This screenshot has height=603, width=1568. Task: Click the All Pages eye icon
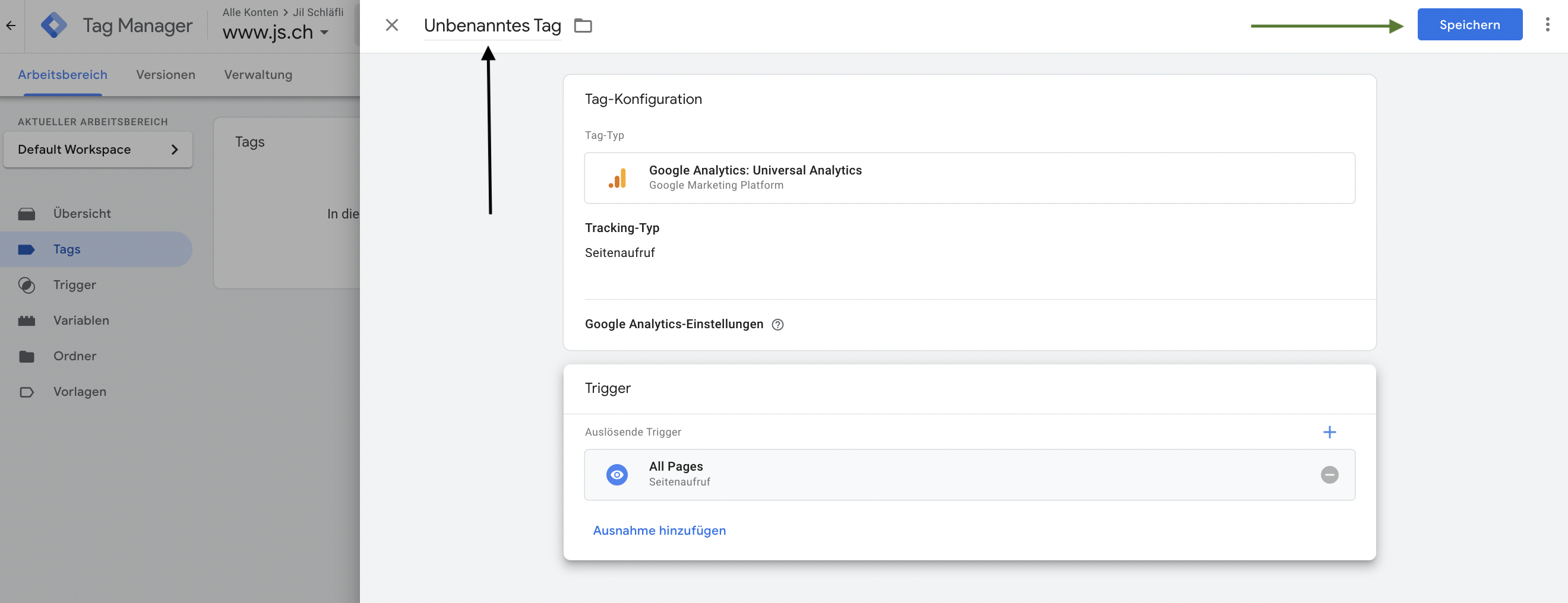tap(617, 475)
